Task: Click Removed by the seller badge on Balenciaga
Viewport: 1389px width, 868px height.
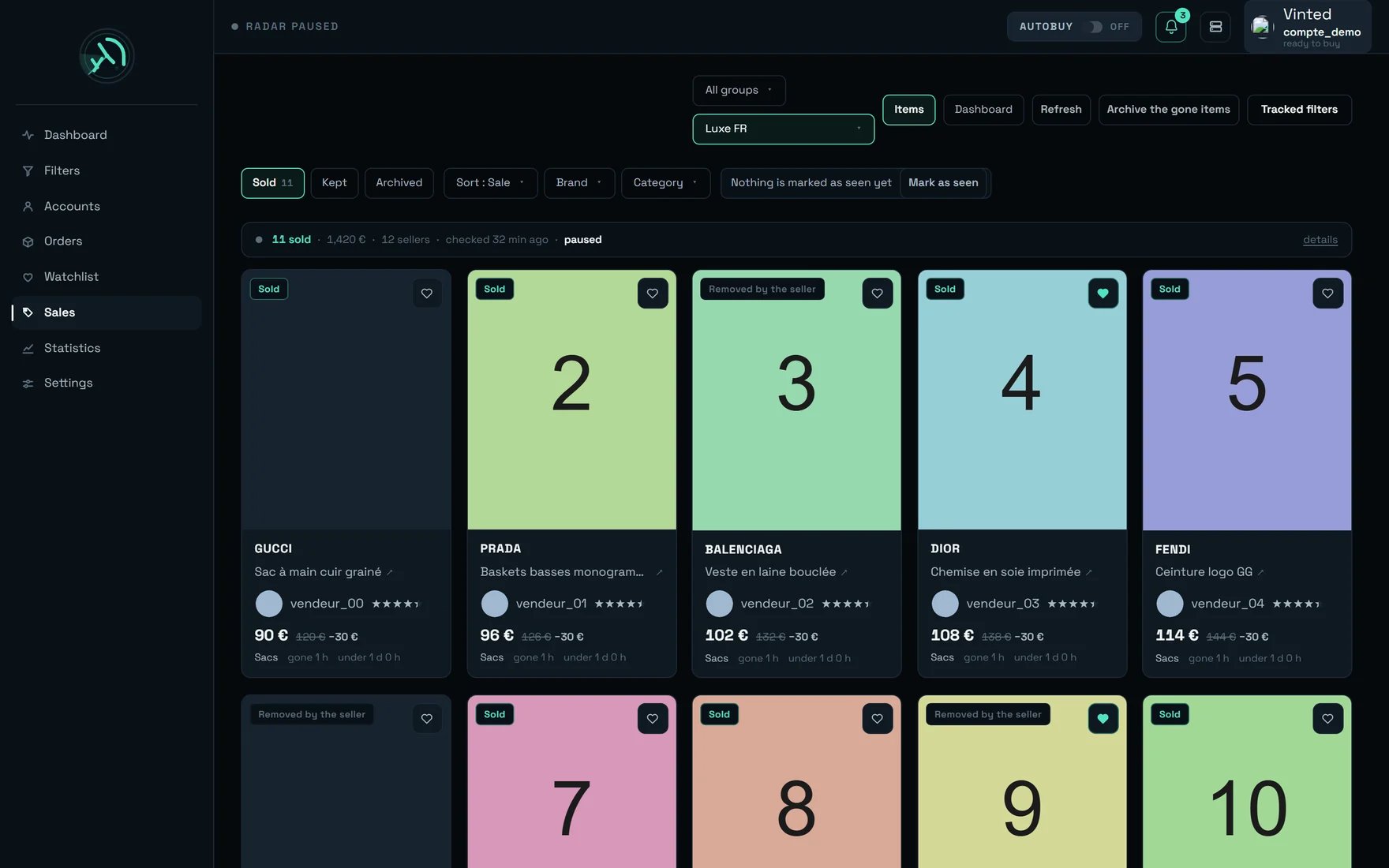Action: click(762, 290)
